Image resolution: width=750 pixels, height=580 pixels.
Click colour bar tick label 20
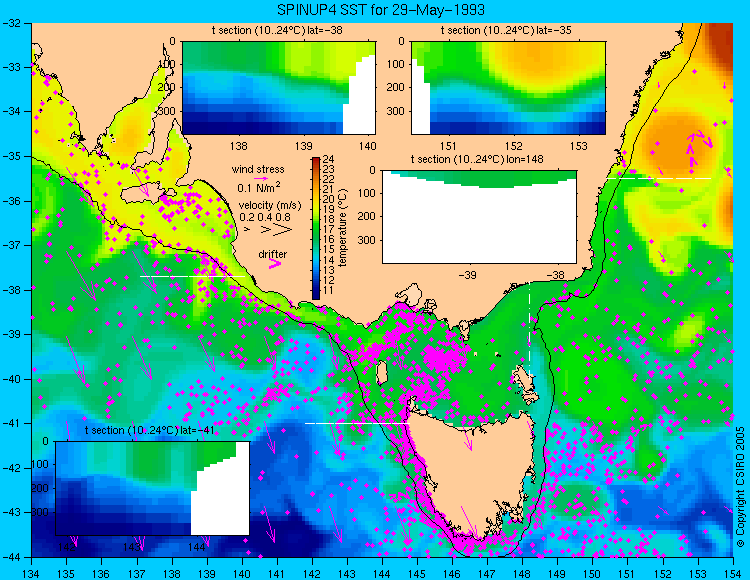point(329,199)
